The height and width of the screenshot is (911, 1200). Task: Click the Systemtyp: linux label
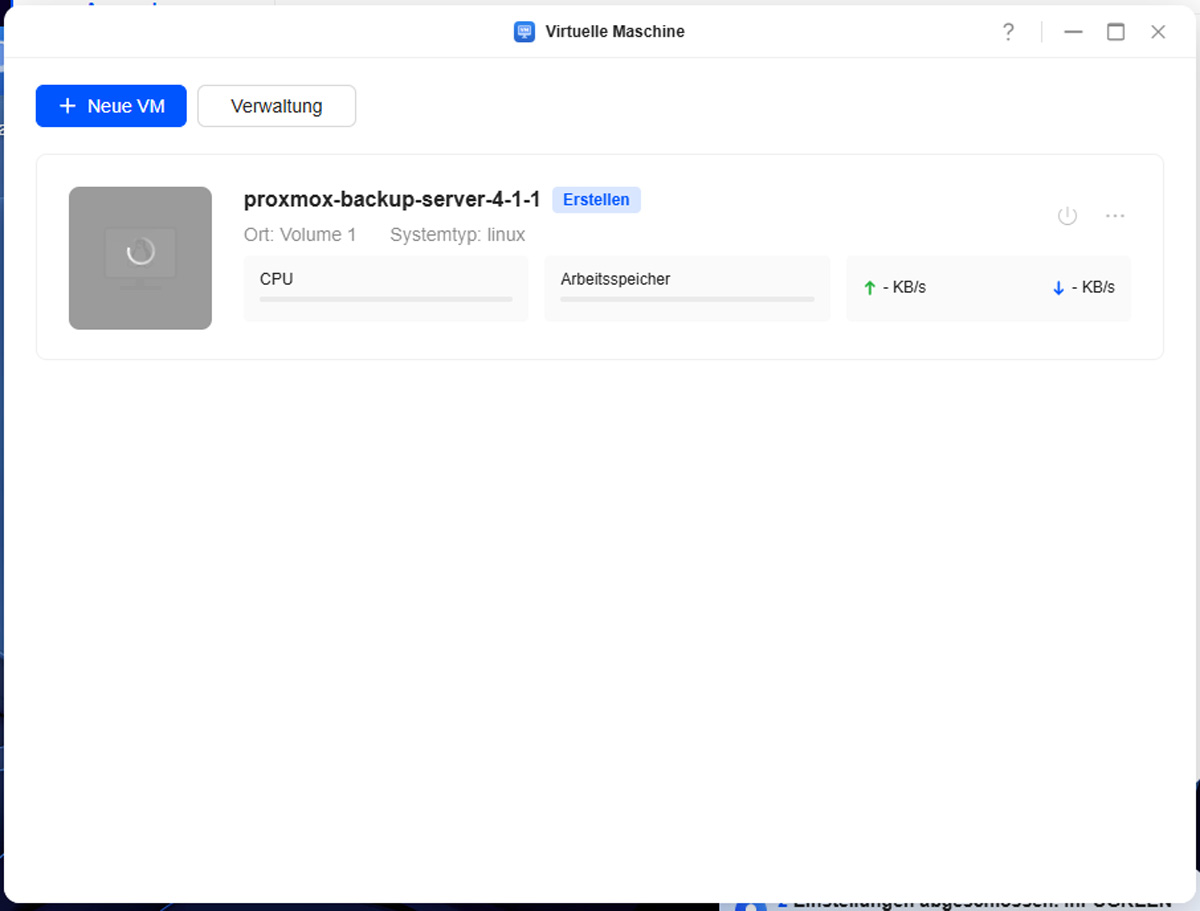click(457, 235)
